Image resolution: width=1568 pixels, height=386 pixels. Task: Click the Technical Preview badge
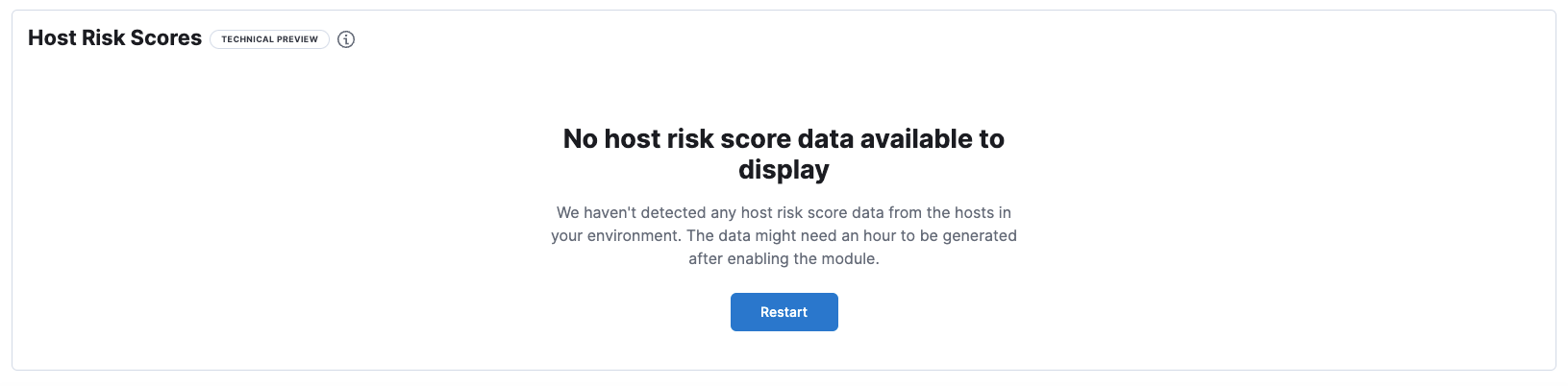(269, 39)
